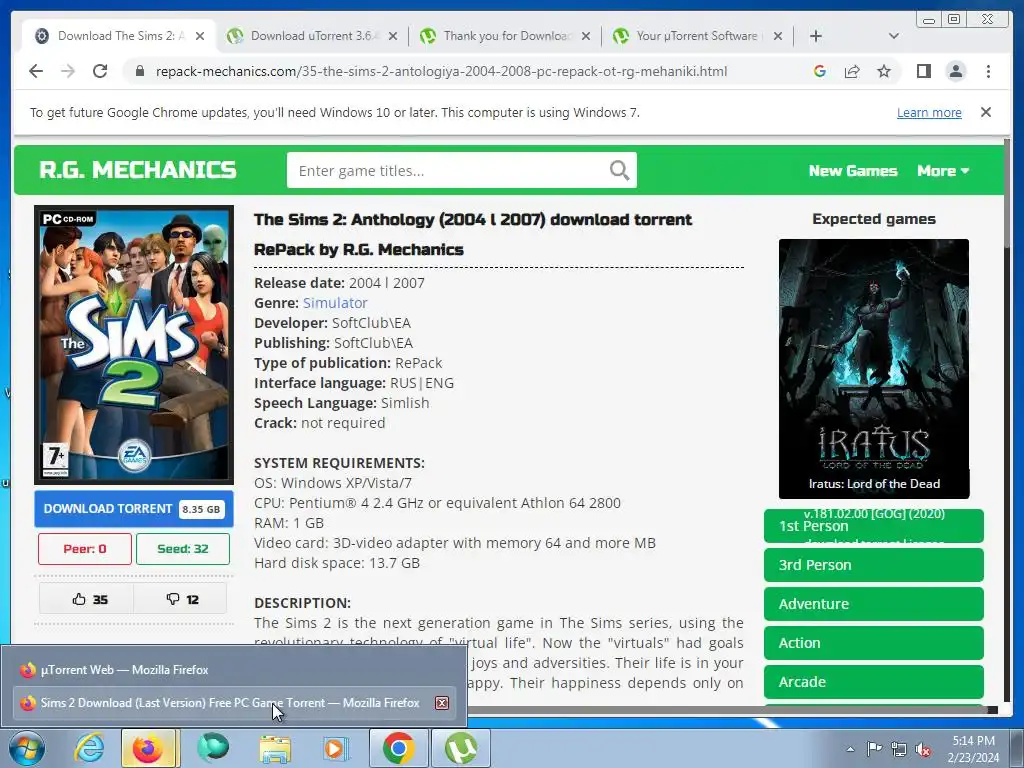The image size is (1024, 768).
Task: Click the search magnifier icon
Action: click(619, 170)
